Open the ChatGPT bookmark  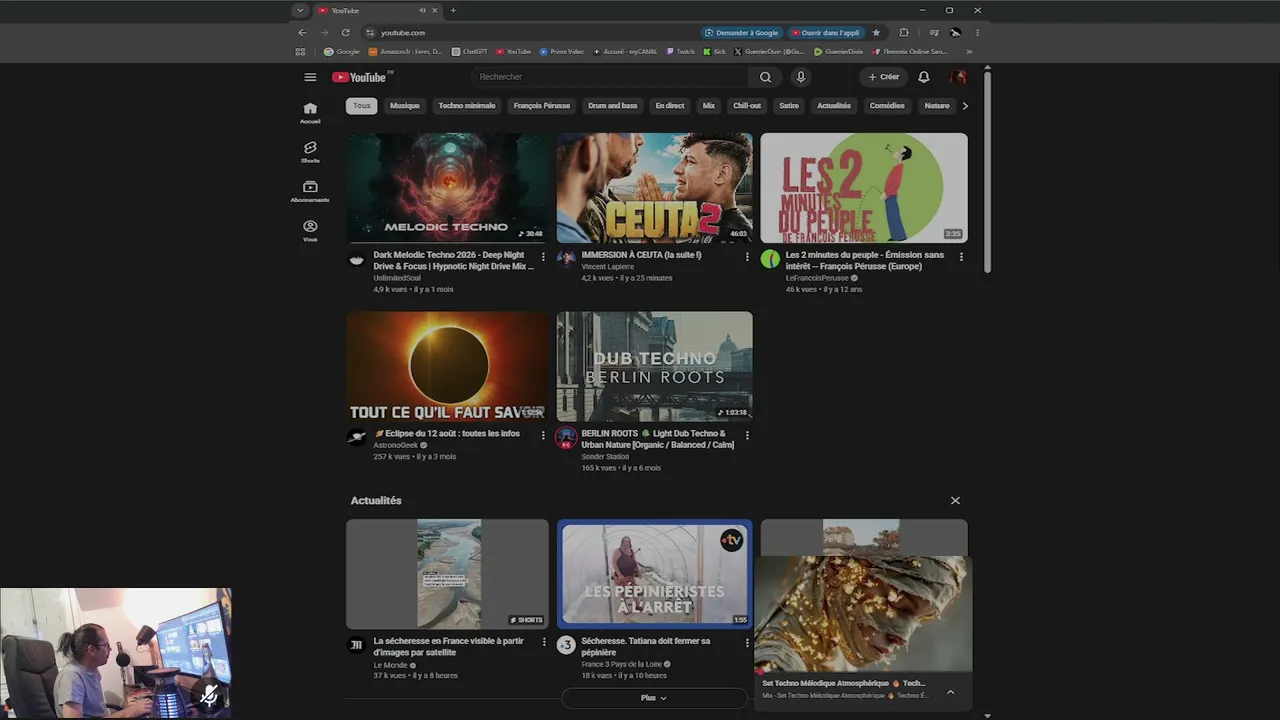470,51
